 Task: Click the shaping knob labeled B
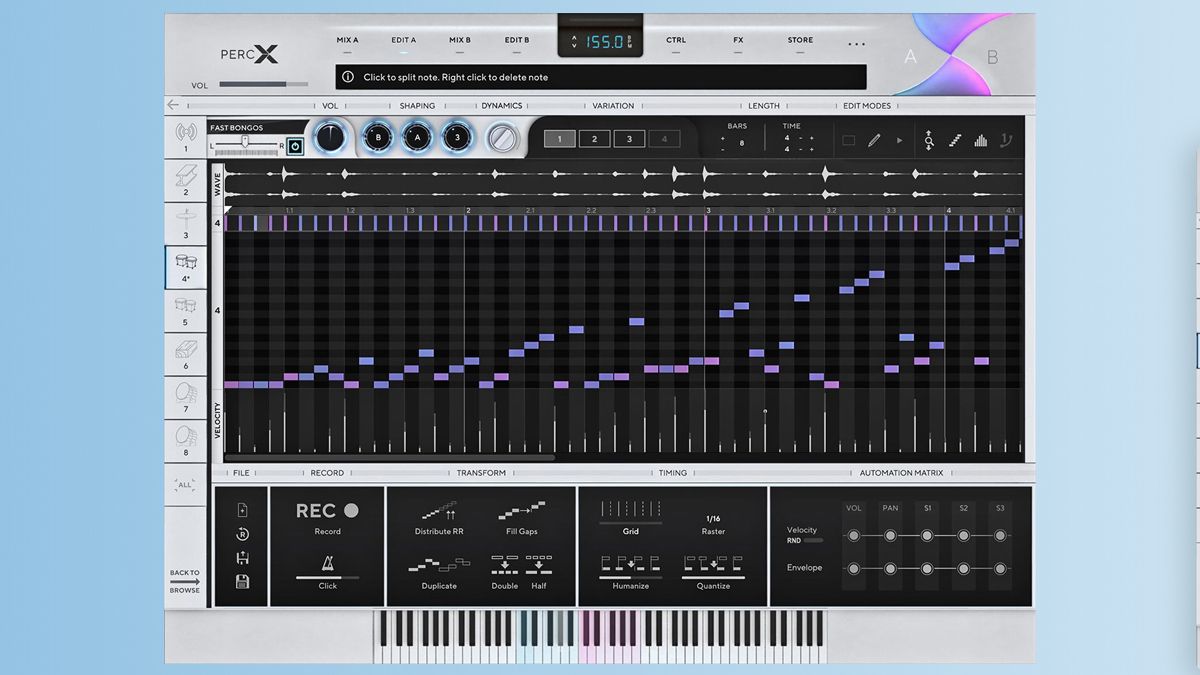point(377,138)
